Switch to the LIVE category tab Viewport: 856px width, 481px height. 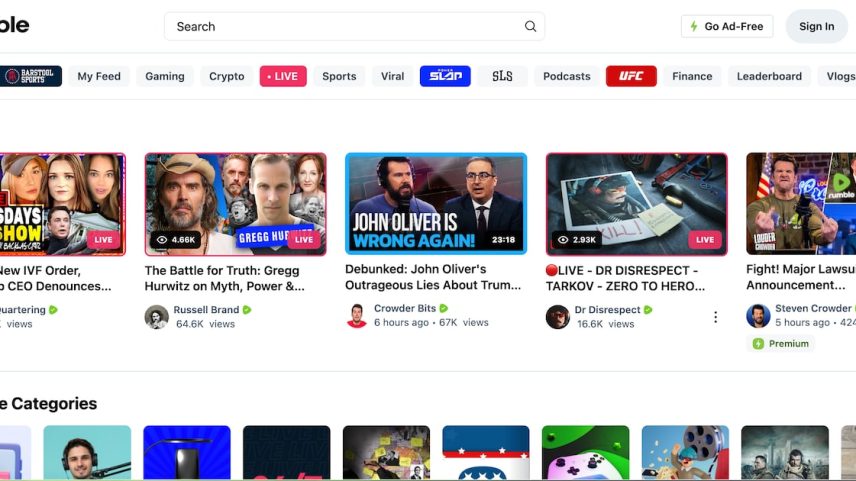(x=283, y=76)
